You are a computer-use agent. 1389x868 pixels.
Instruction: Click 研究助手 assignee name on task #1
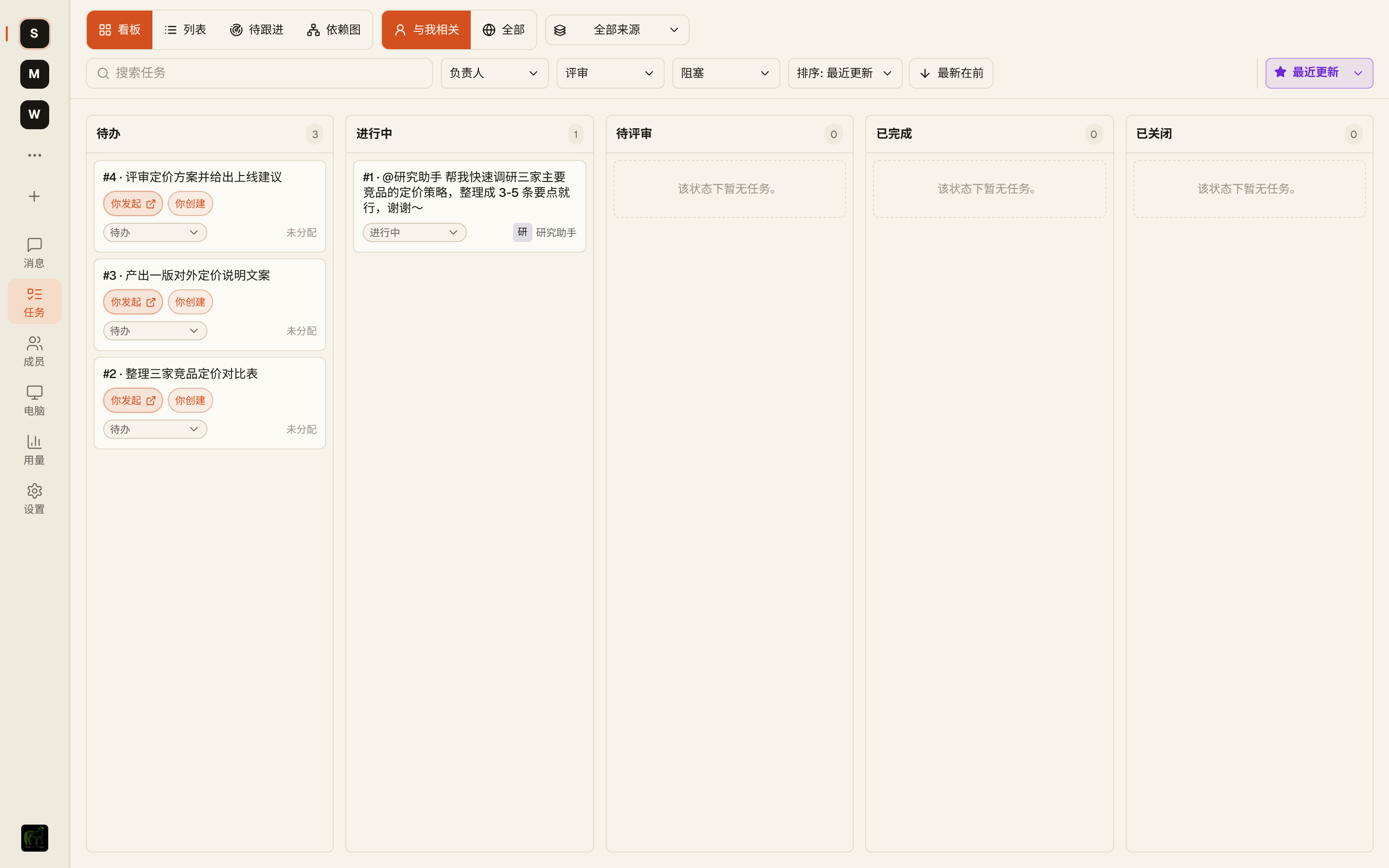click(556, 232)
